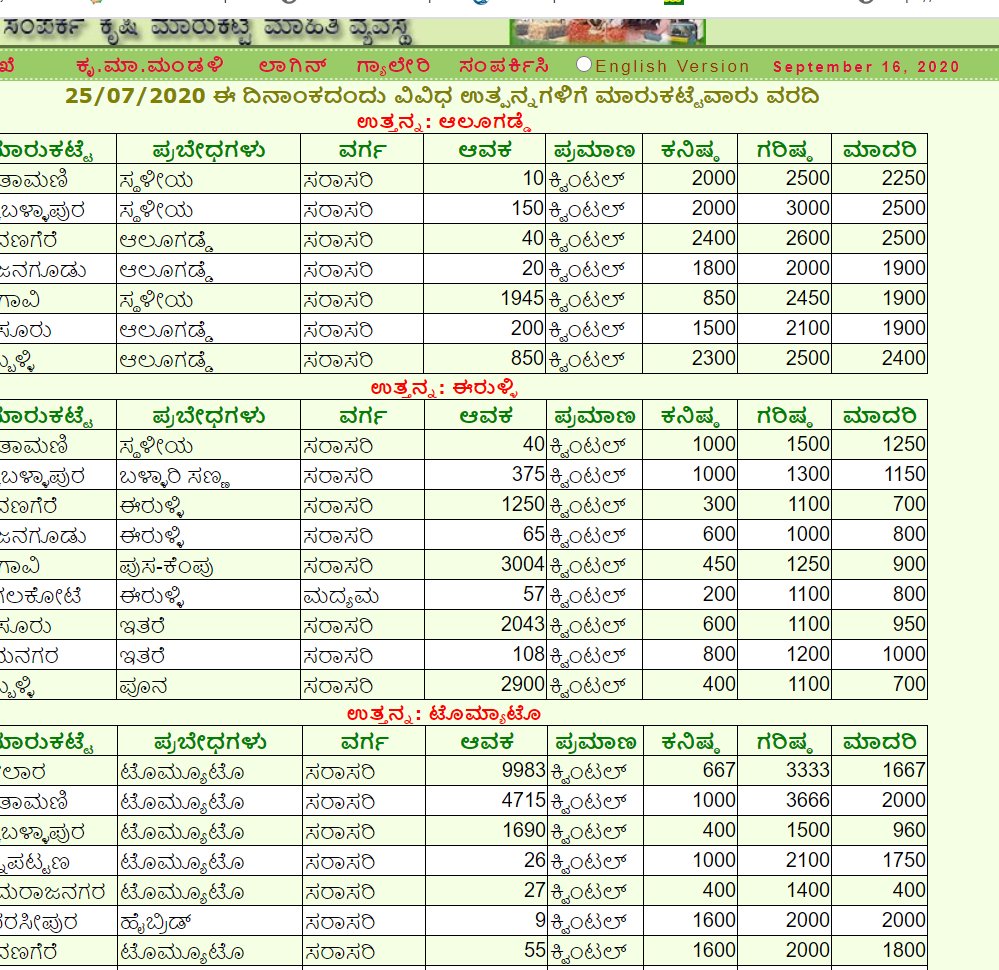The height and width of the screenshot is (970, 999).
Task: Click onion model price 950
Action: point(909,624)
